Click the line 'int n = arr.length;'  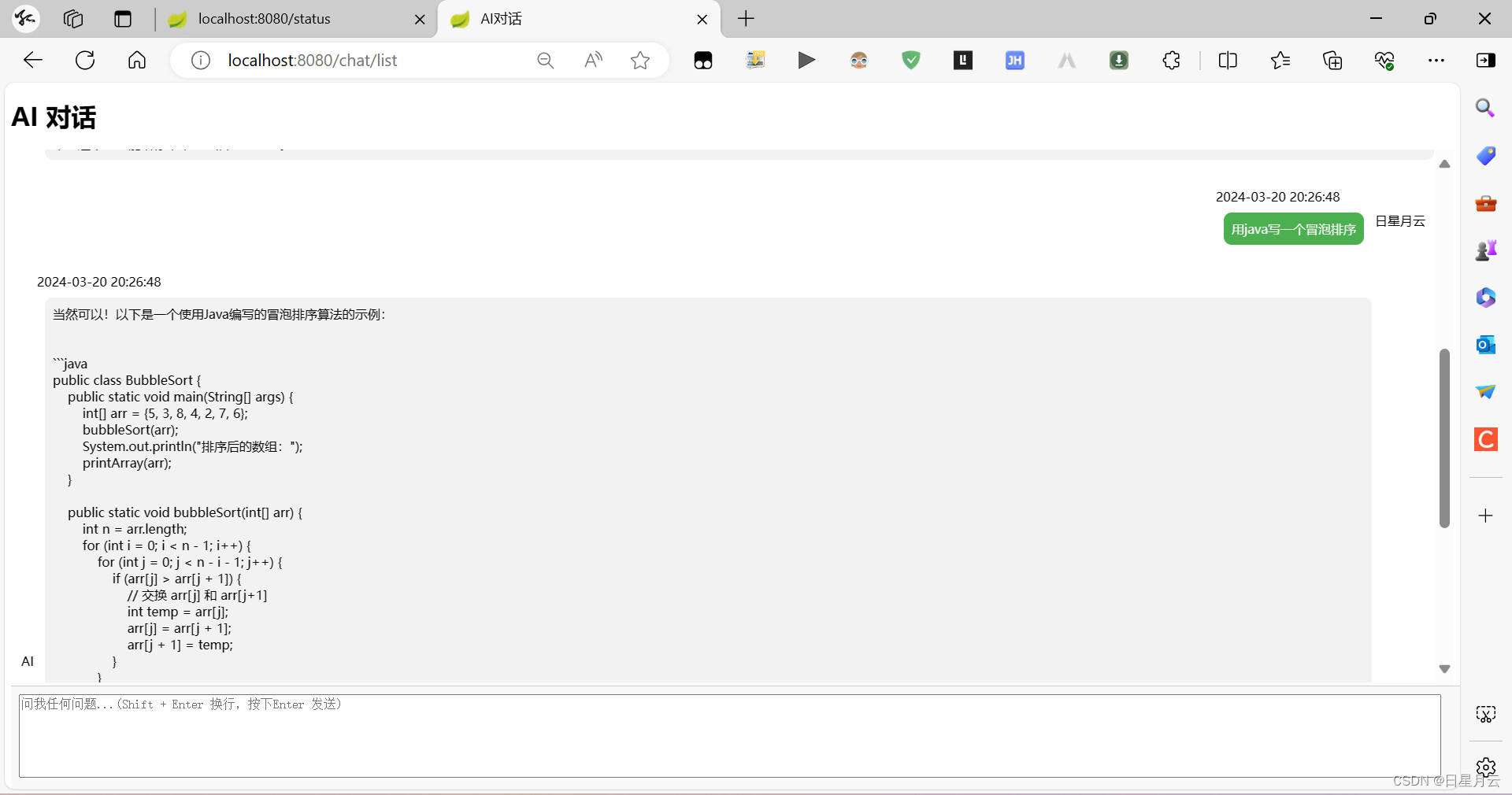tap(135, 529)
